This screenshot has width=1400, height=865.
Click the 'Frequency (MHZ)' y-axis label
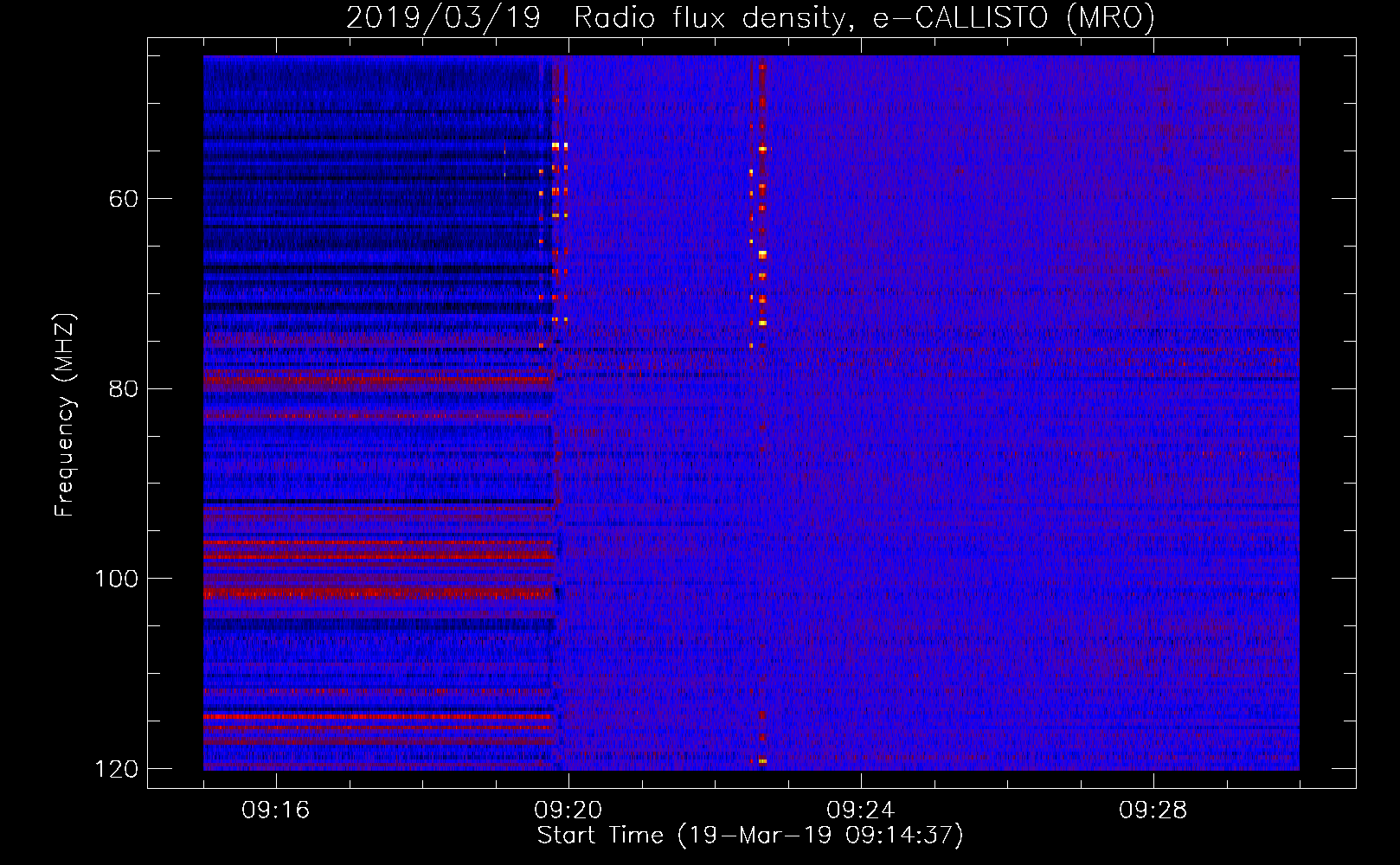pyautogui.click(x=65, y=415)
